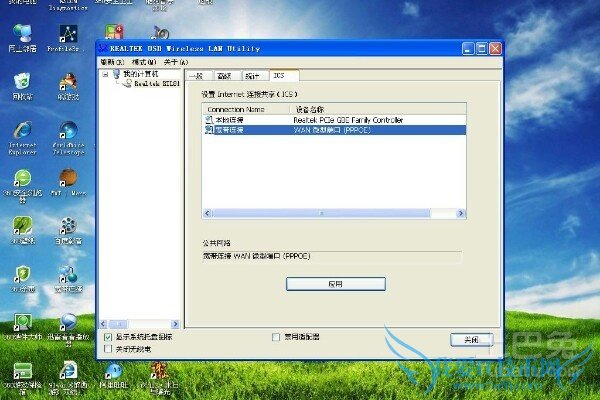Image resolution: width=600 pixels, height=400 pixels.
Task: Switch to the 统计 tab
Action: click(x=255, y=76)
